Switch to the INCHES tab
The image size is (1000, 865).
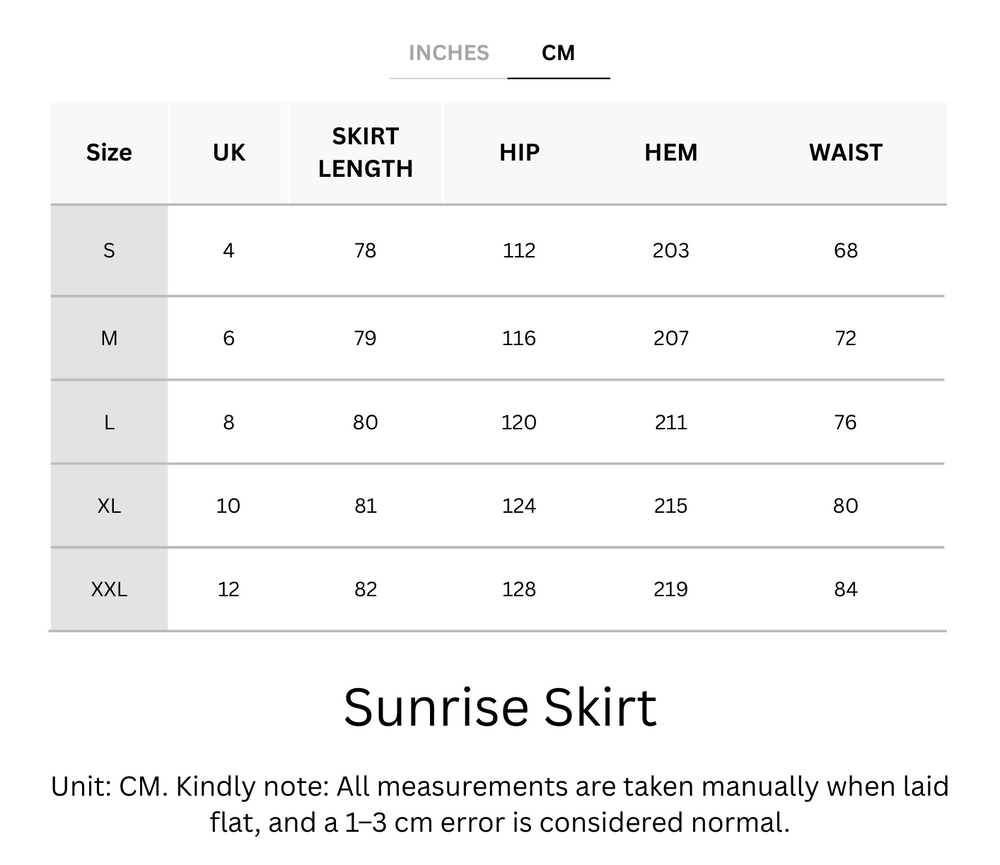[448, 53]
